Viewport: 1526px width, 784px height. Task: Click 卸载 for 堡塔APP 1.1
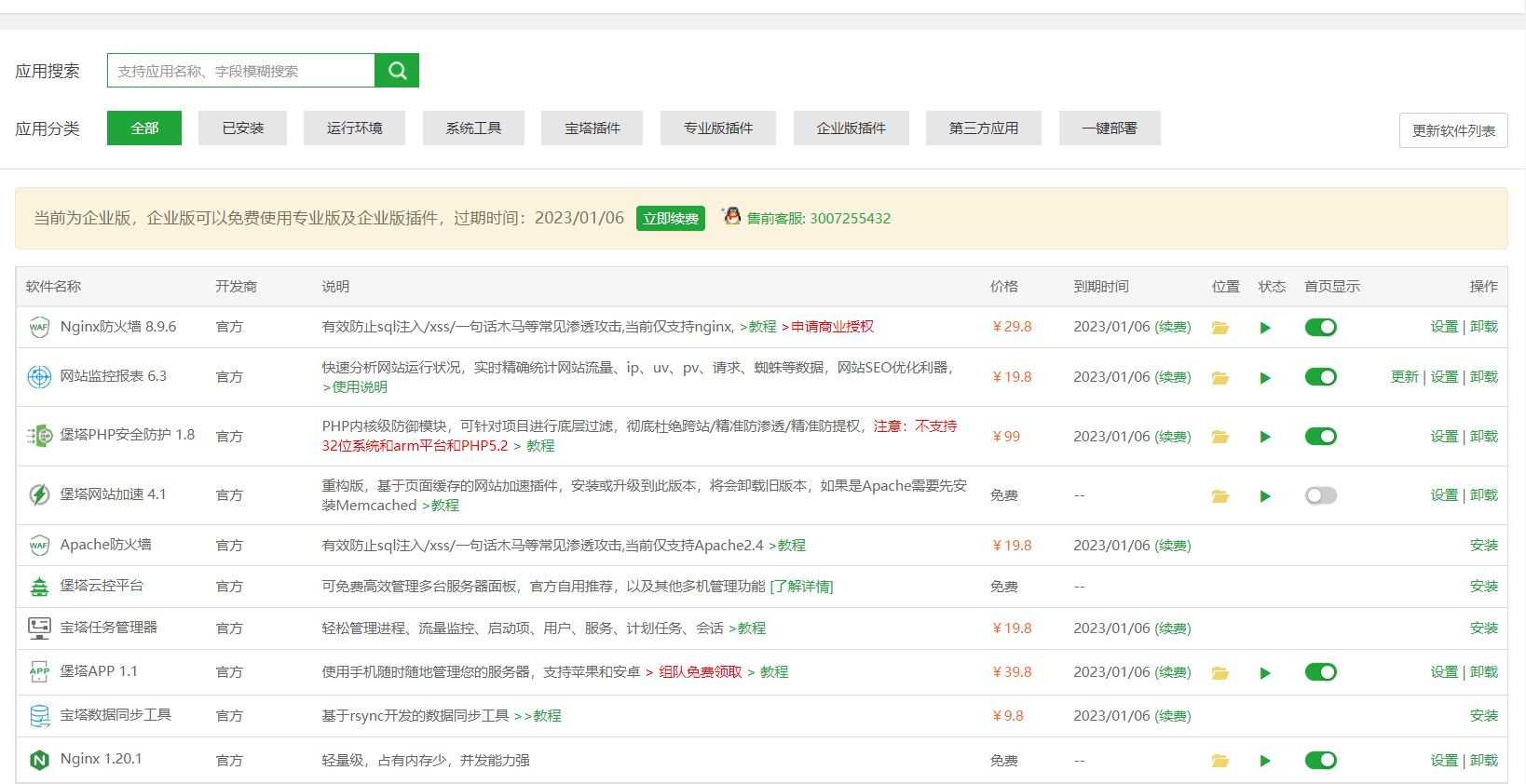[x=1484, y=672]
